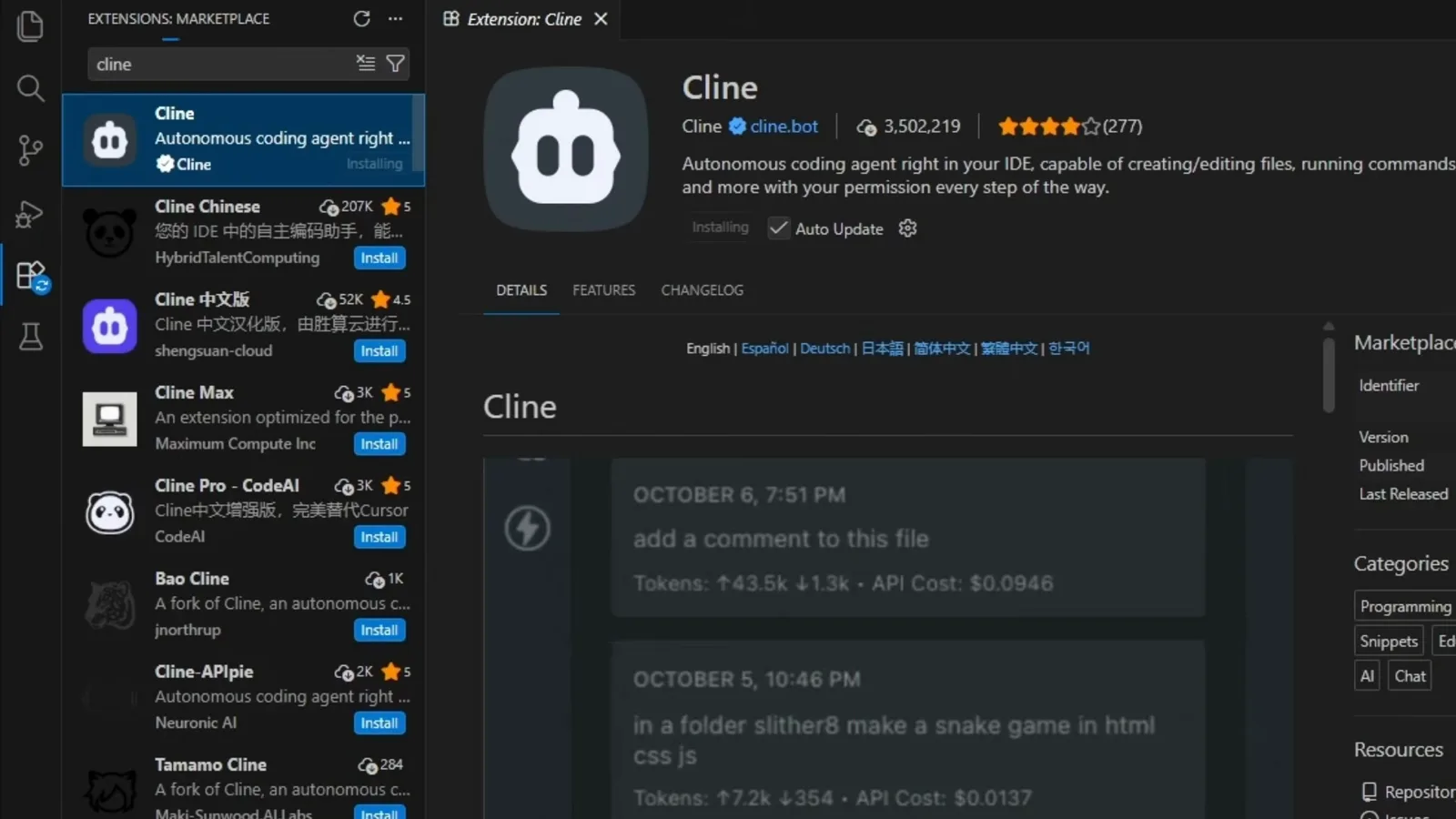Open the 277 ratings star review
This screenshot has width=1456, height=819.
[x=1069, y=126]
